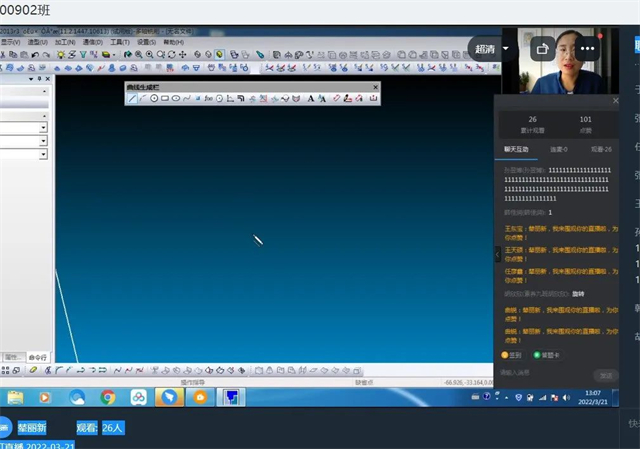This screenshot has height=449, width=640.
Task: Select the straight line tool in the curve toolbar
Action: click(132, 98)
